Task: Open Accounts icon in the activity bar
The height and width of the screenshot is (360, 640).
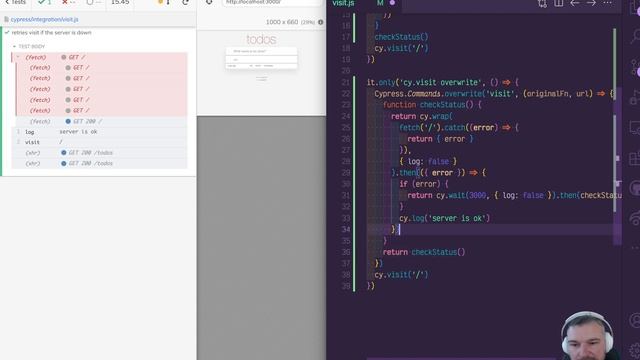Action: click(x=635, y=320)
